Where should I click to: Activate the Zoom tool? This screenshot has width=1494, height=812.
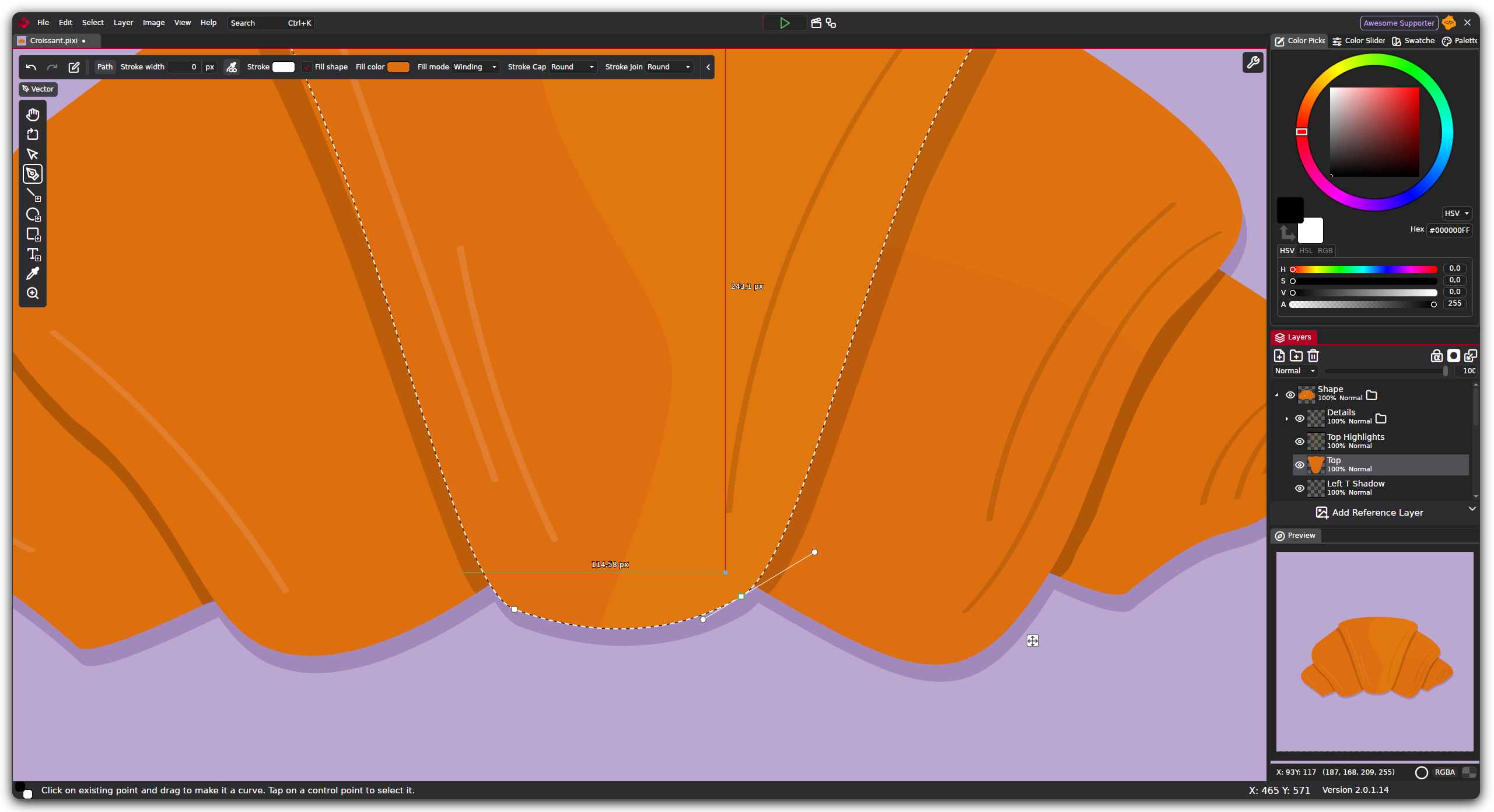(x=33, y=293)
